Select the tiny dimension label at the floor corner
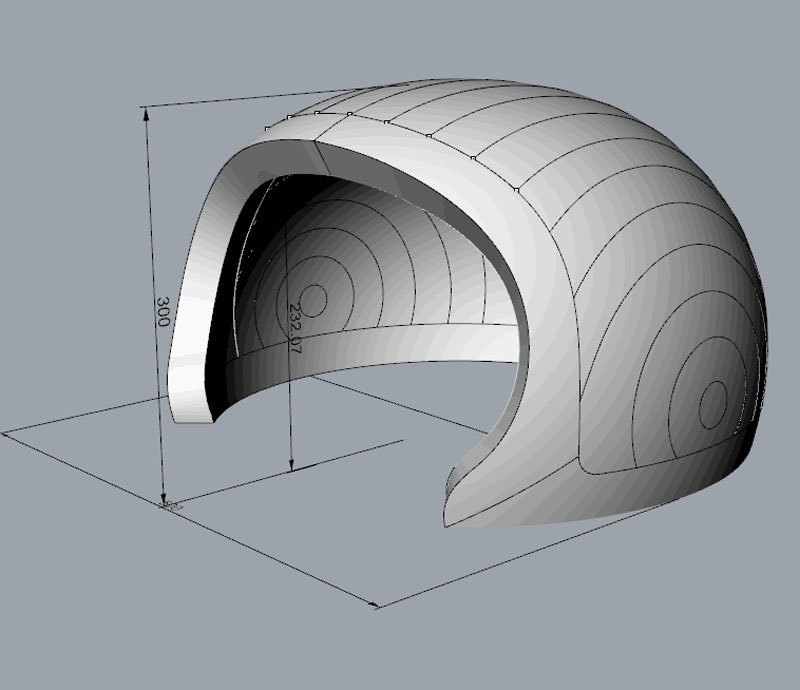This screenshot has height=690, width=800. click(170, 505)
